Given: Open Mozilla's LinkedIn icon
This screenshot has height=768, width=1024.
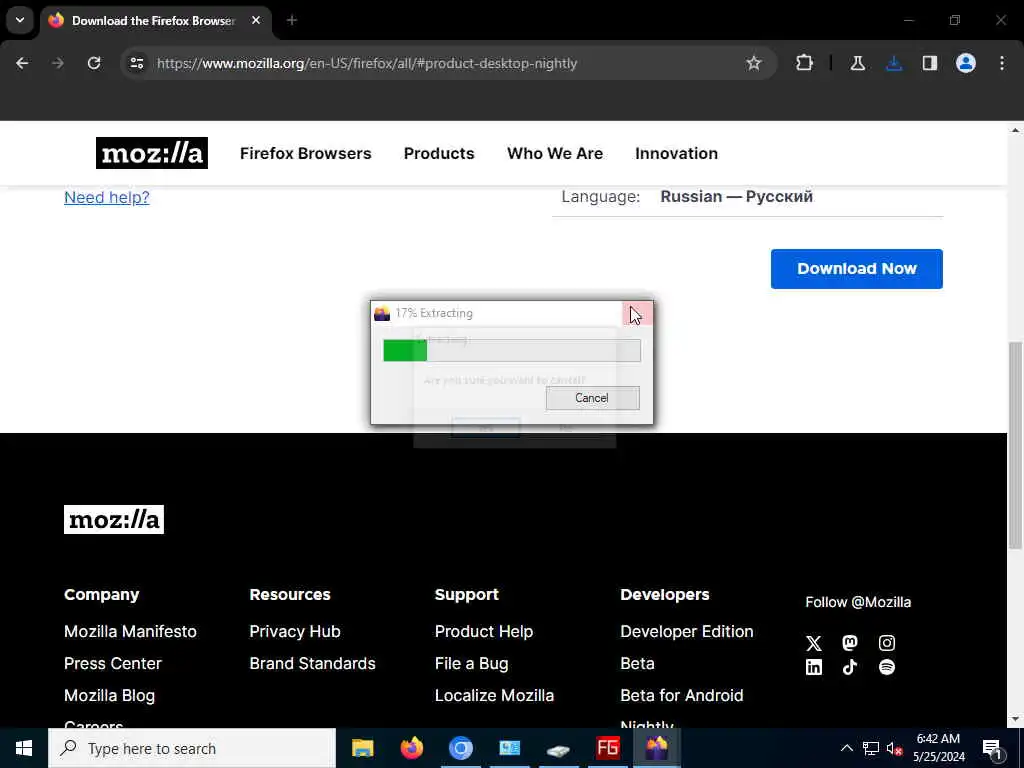Looking at the screenshot, I should click(814, 667).
